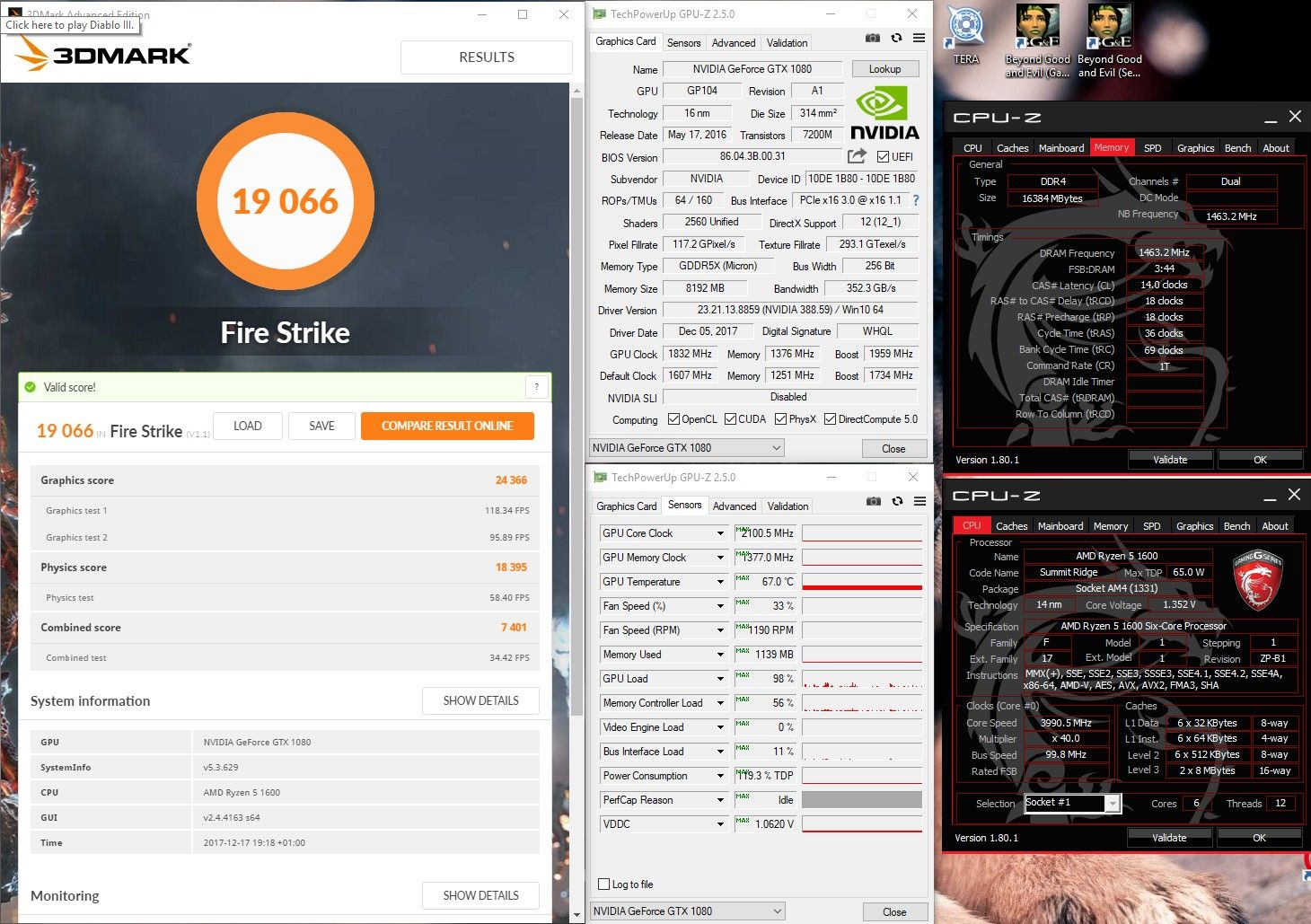Click COMPARE RESULT ONLINE button
This screenshot has width=1311, height=924.
click(x=447, y=426)
